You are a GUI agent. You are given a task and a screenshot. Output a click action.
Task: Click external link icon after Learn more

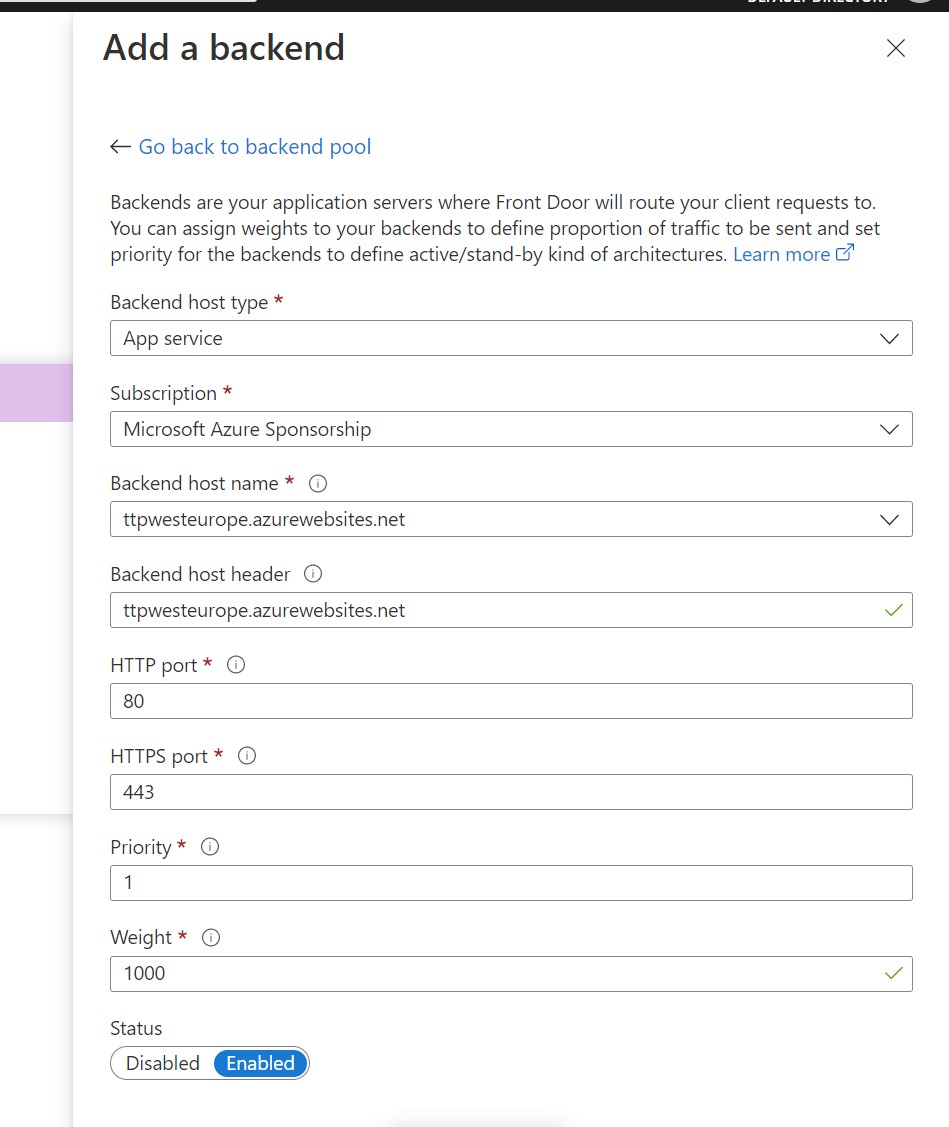point(845,254)
